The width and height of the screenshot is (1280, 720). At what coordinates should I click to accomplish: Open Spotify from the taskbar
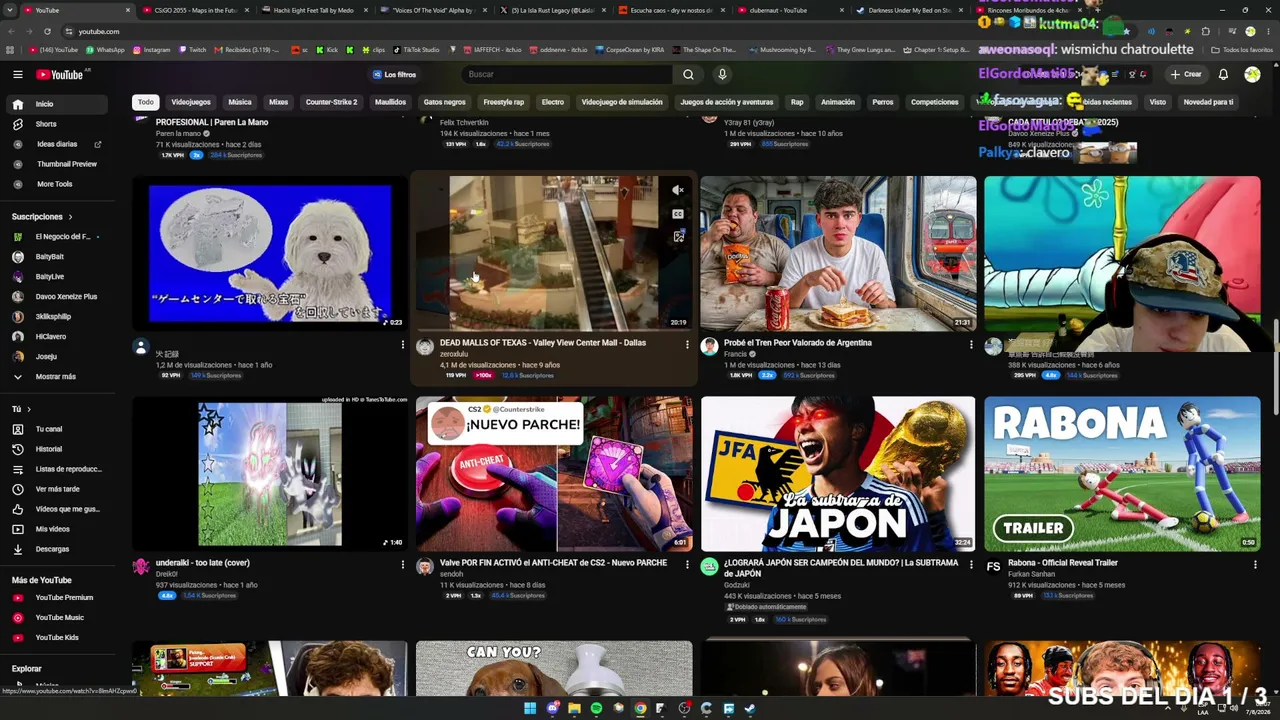596,709
